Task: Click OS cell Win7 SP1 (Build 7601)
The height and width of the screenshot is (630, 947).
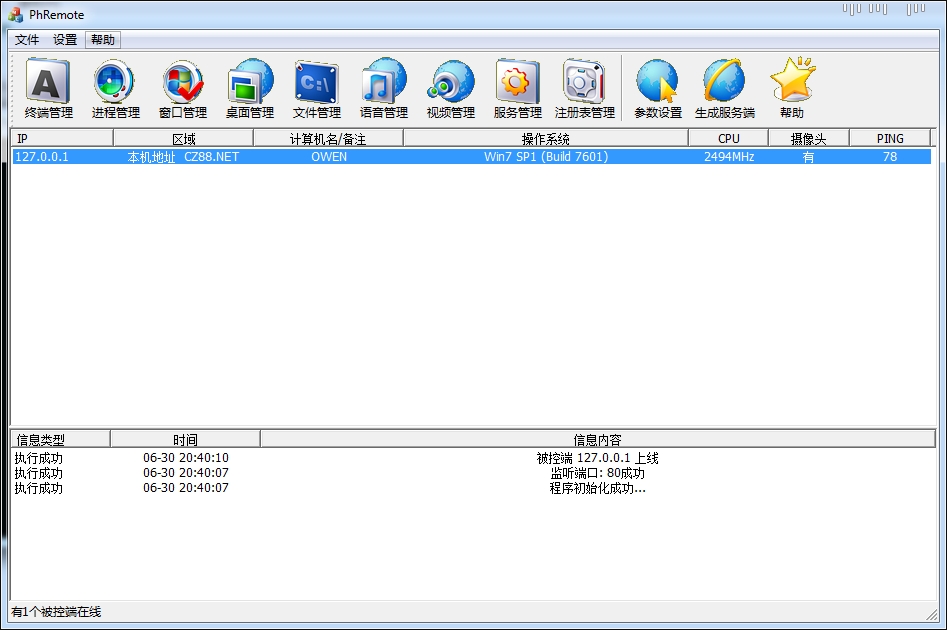Action: 546,156
